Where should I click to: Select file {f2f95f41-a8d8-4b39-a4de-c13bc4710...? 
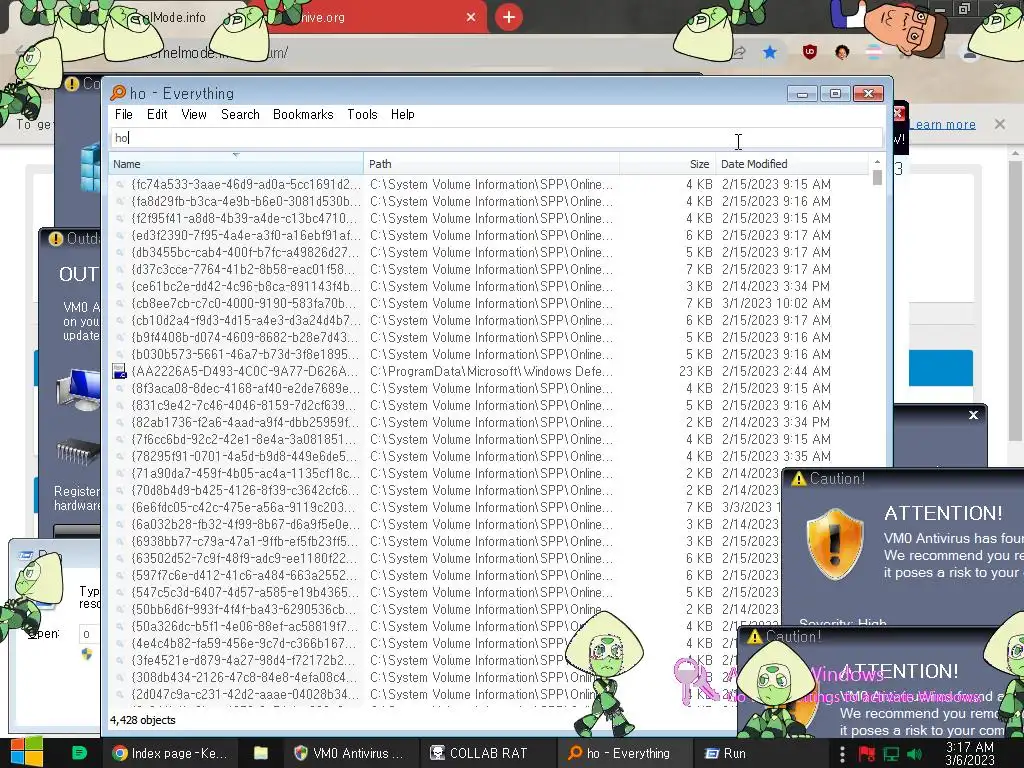tap(246, 219)
